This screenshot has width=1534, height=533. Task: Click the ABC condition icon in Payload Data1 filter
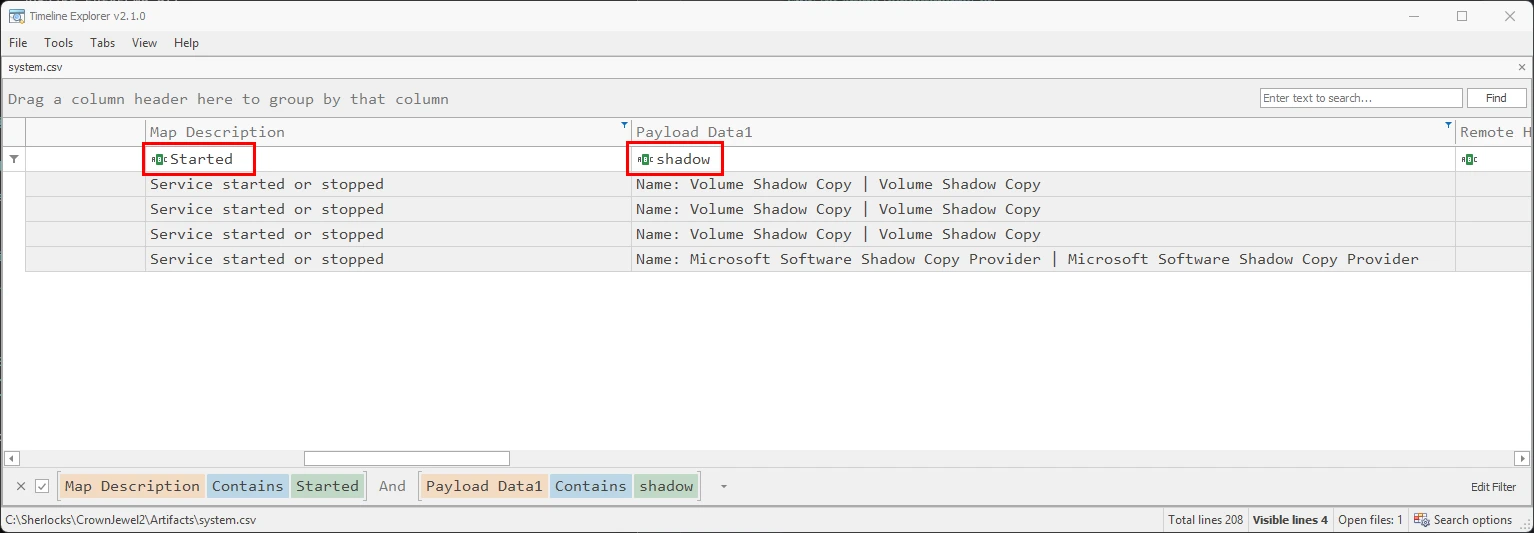(645, 159)
